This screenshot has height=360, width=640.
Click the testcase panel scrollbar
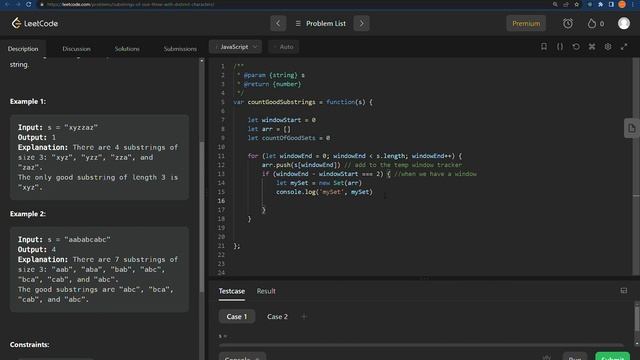pos(637,318)
